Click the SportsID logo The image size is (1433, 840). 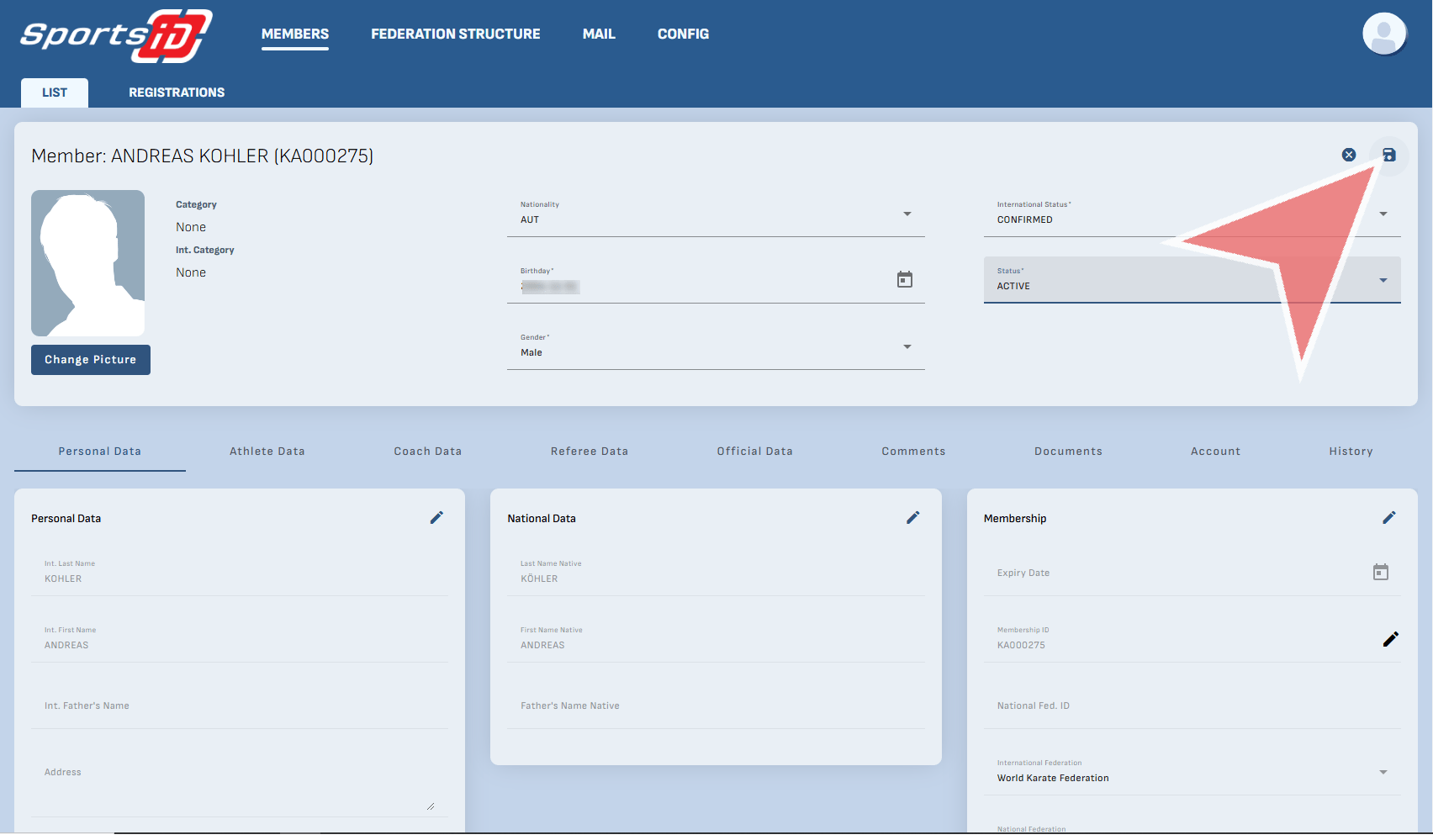pos(116,35)
